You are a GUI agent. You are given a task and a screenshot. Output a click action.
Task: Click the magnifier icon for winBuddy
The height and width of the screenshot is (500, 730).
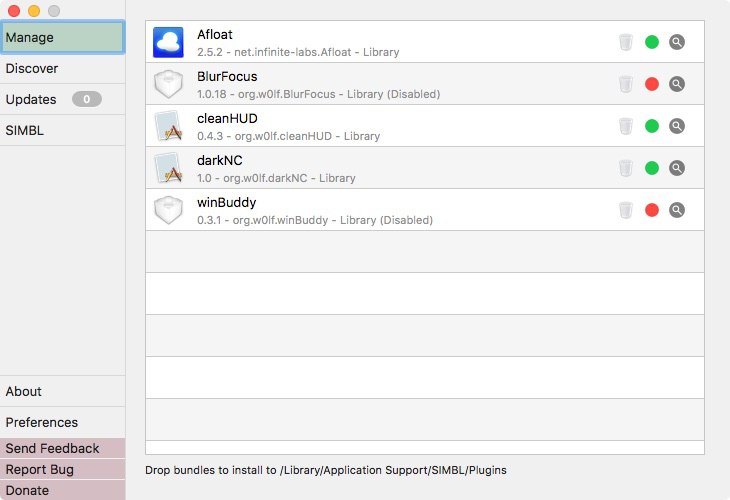(677, 210)
